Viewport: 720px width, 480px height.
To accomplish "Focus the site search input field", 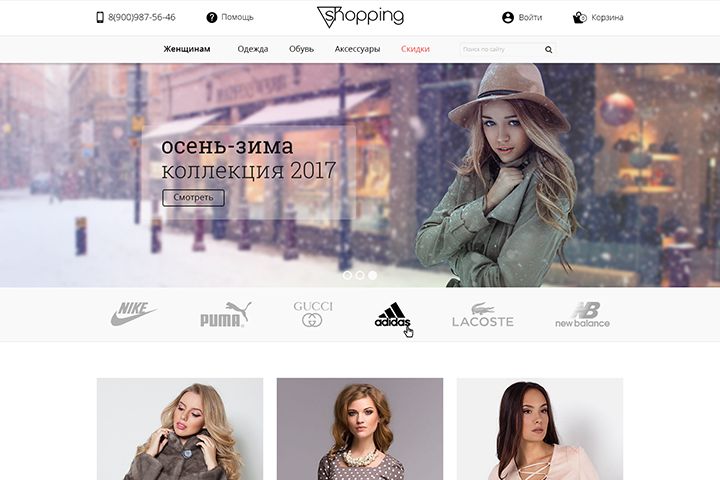I will 501,49.
